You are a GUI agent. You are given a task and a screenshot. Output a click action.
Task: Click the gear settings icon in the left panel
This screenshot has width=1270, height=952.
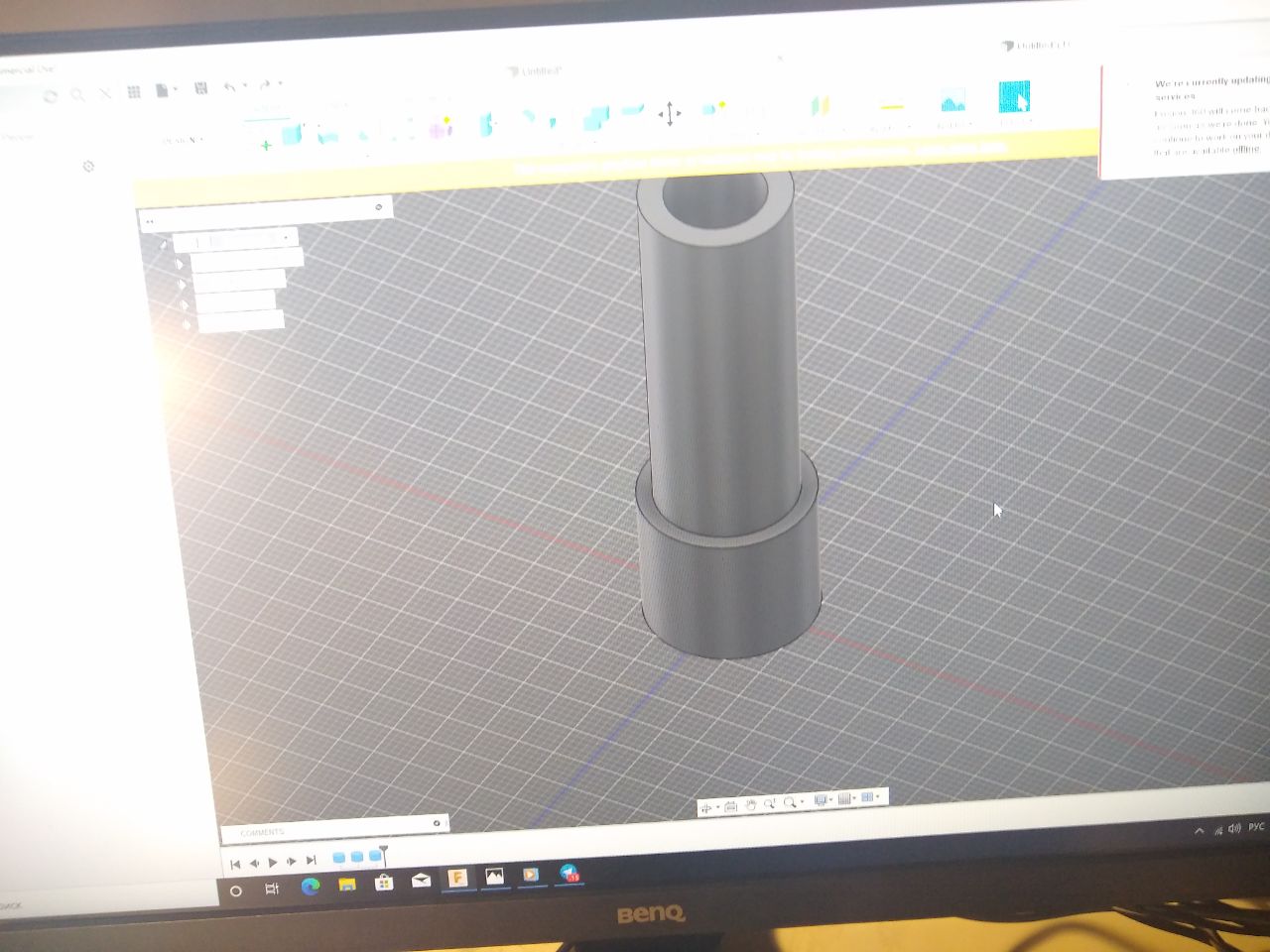(88, 167)
